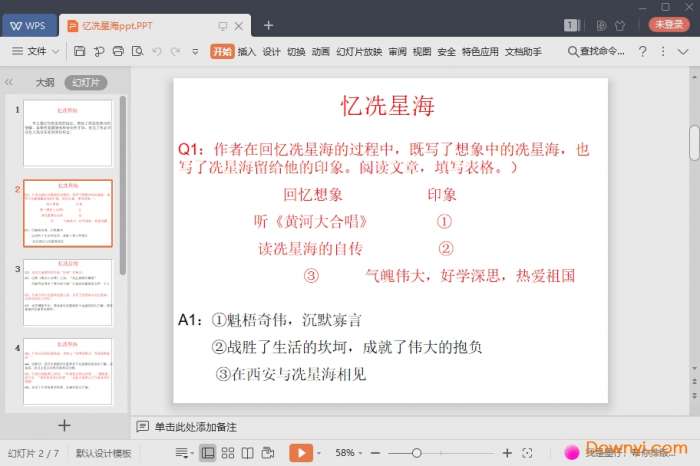Click the Print icon in toolbar
The width and height of the screenshot is (700, 466).
tap(118, 51)
